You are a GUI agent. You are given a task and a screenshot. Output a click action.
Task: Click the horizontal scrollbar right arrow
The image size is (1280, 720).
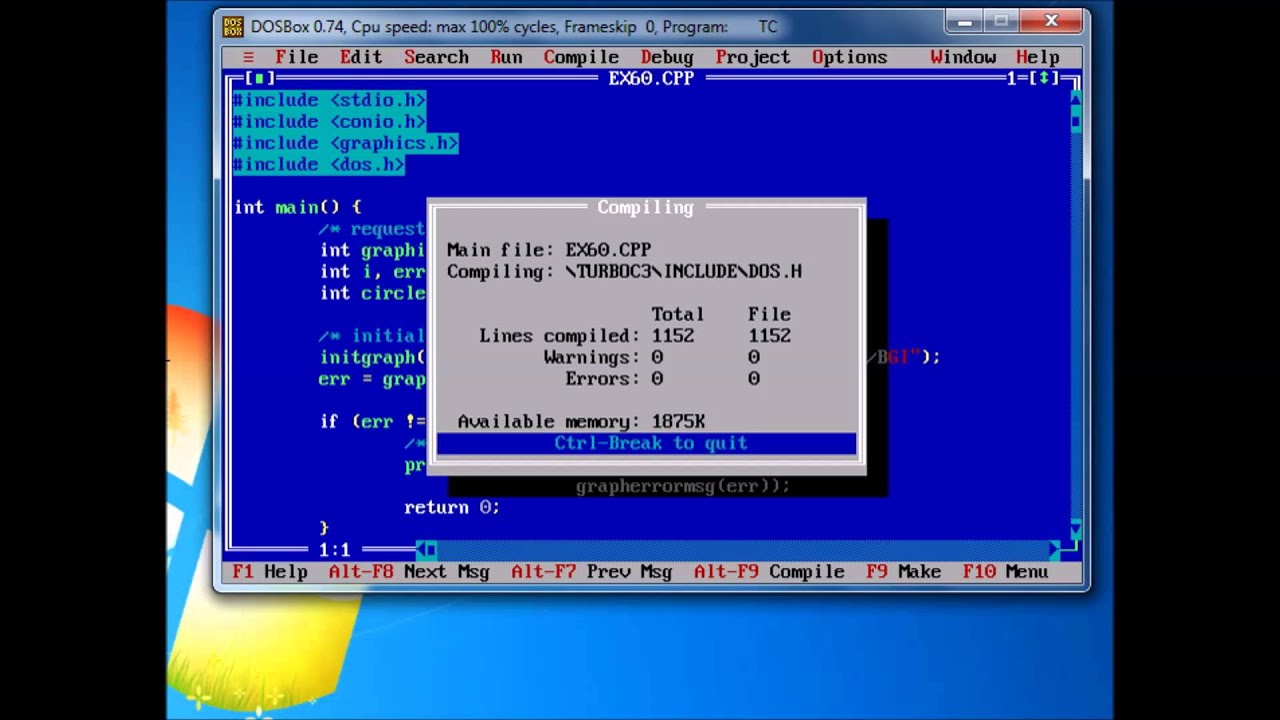[x=1054, y=549]
